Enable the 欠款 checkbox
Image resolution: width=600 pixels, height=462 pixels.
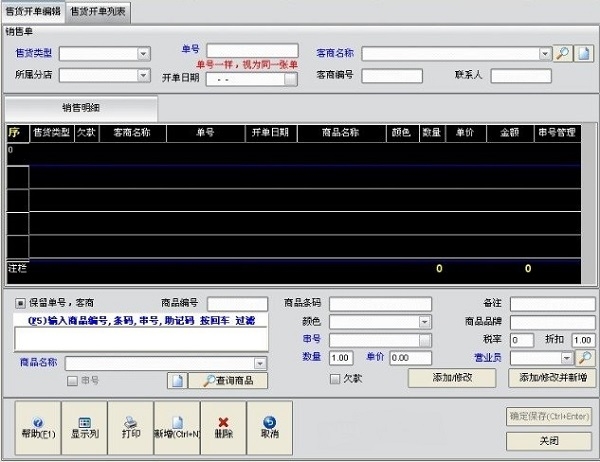[336, 378]
